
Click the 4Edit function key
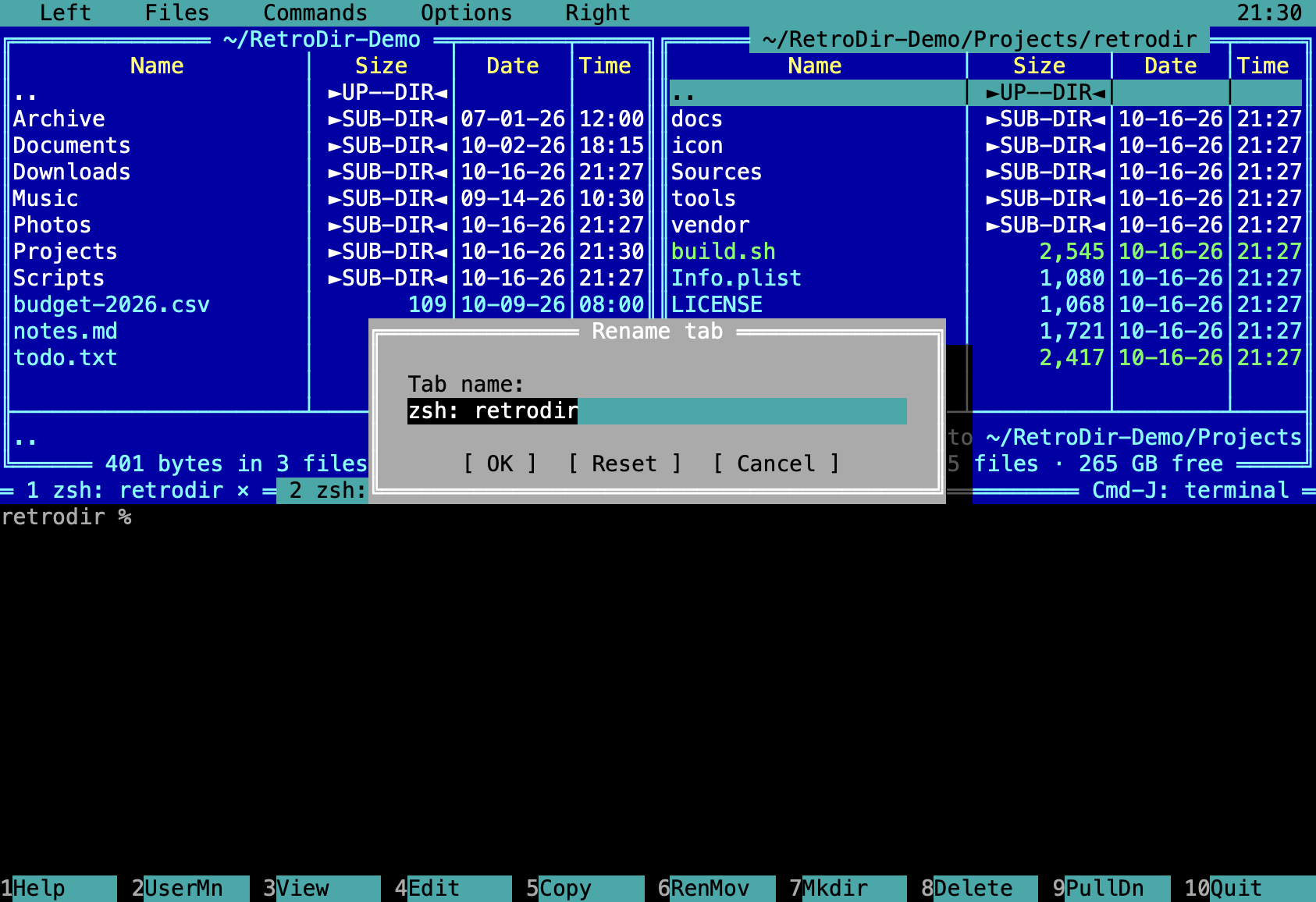453,889
